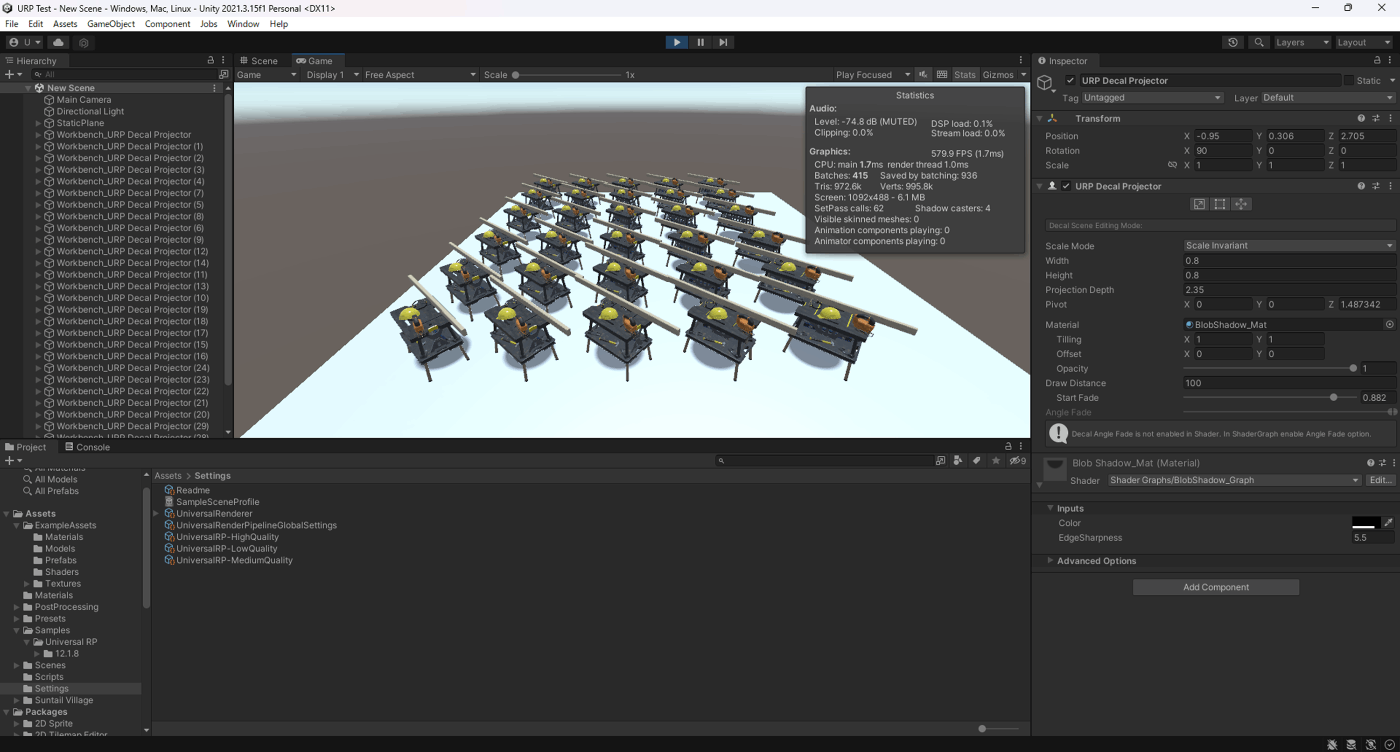The width and height of the screenshot is (1400, 752).
Task: Open the Shader dropdown for BlobShadow_Graph
Action: point(1235,480)
